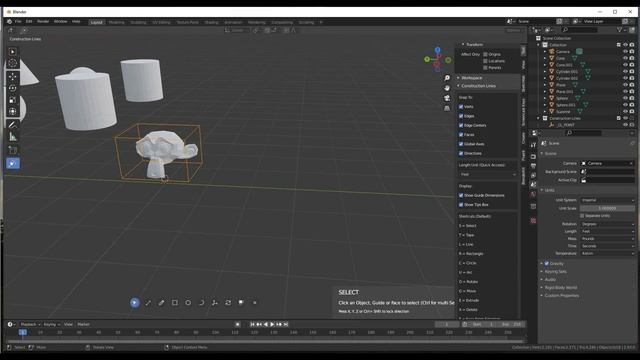Screen dimensions: 640x360
Task: Uncheck the Edge Centers snap checkbox
Action: 461,125
